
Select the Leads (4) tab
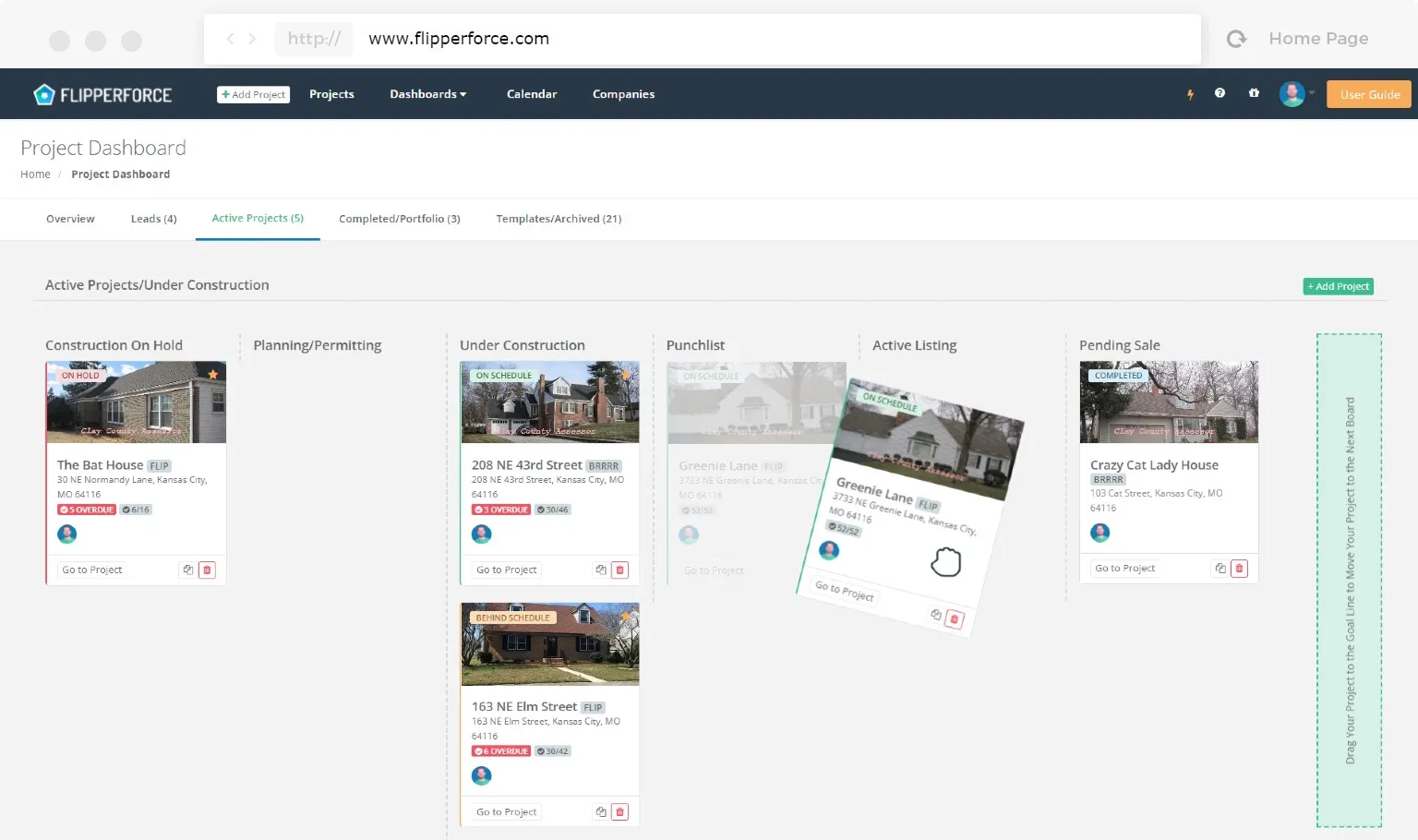point(153,219)
